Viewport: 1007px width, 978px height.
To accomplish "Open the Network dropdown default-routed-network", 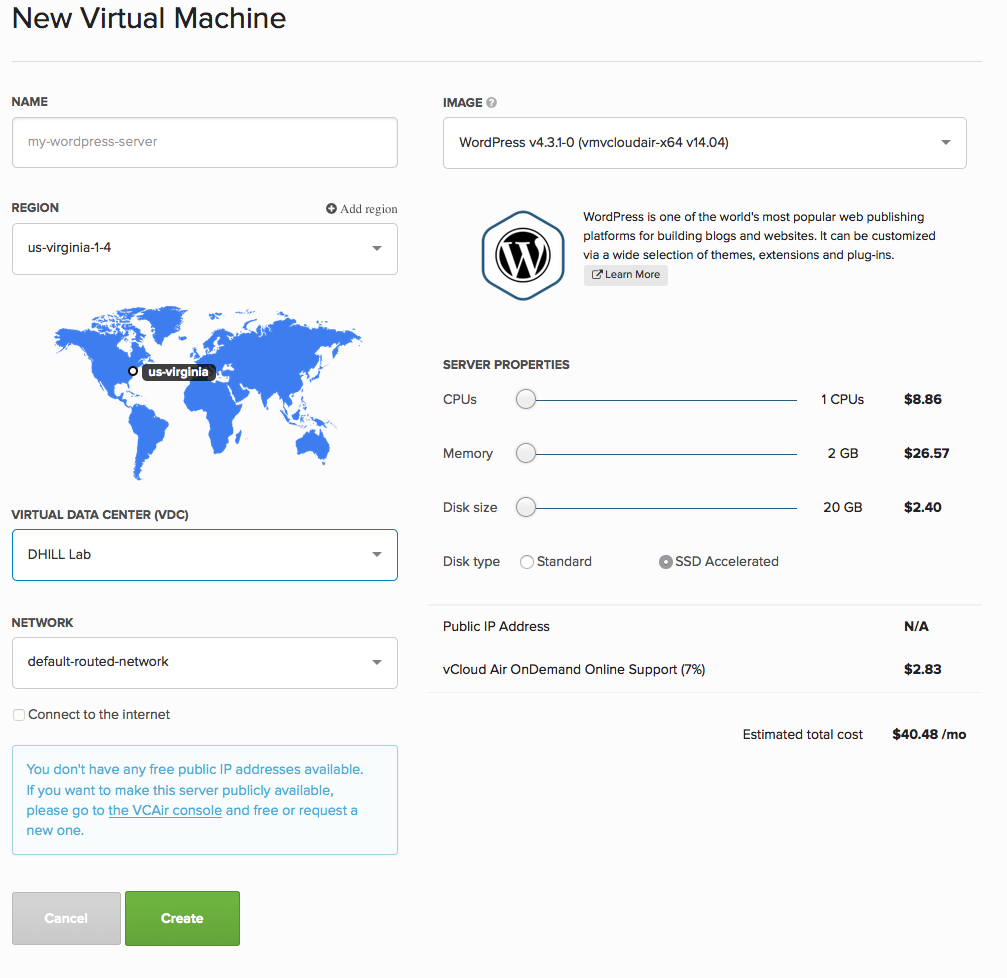I will tap(205, 663).
